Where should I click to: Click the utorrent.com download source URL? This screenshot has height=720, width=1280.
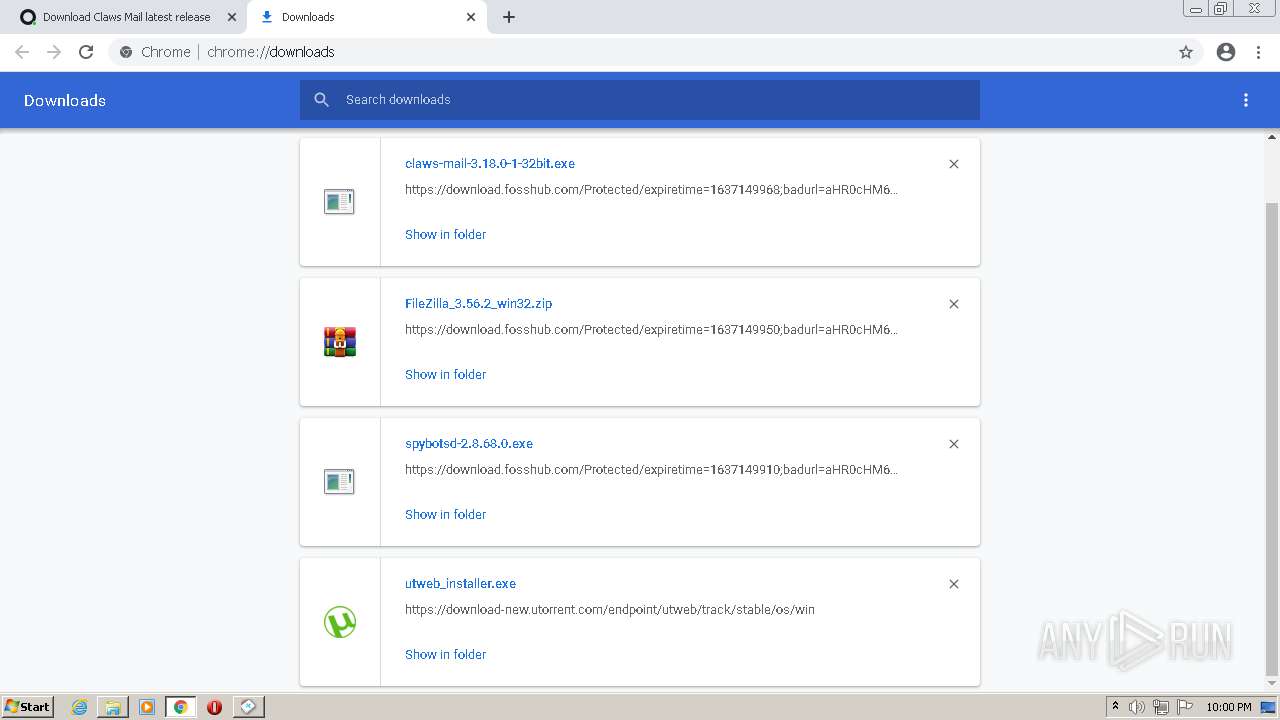point(610,610)
